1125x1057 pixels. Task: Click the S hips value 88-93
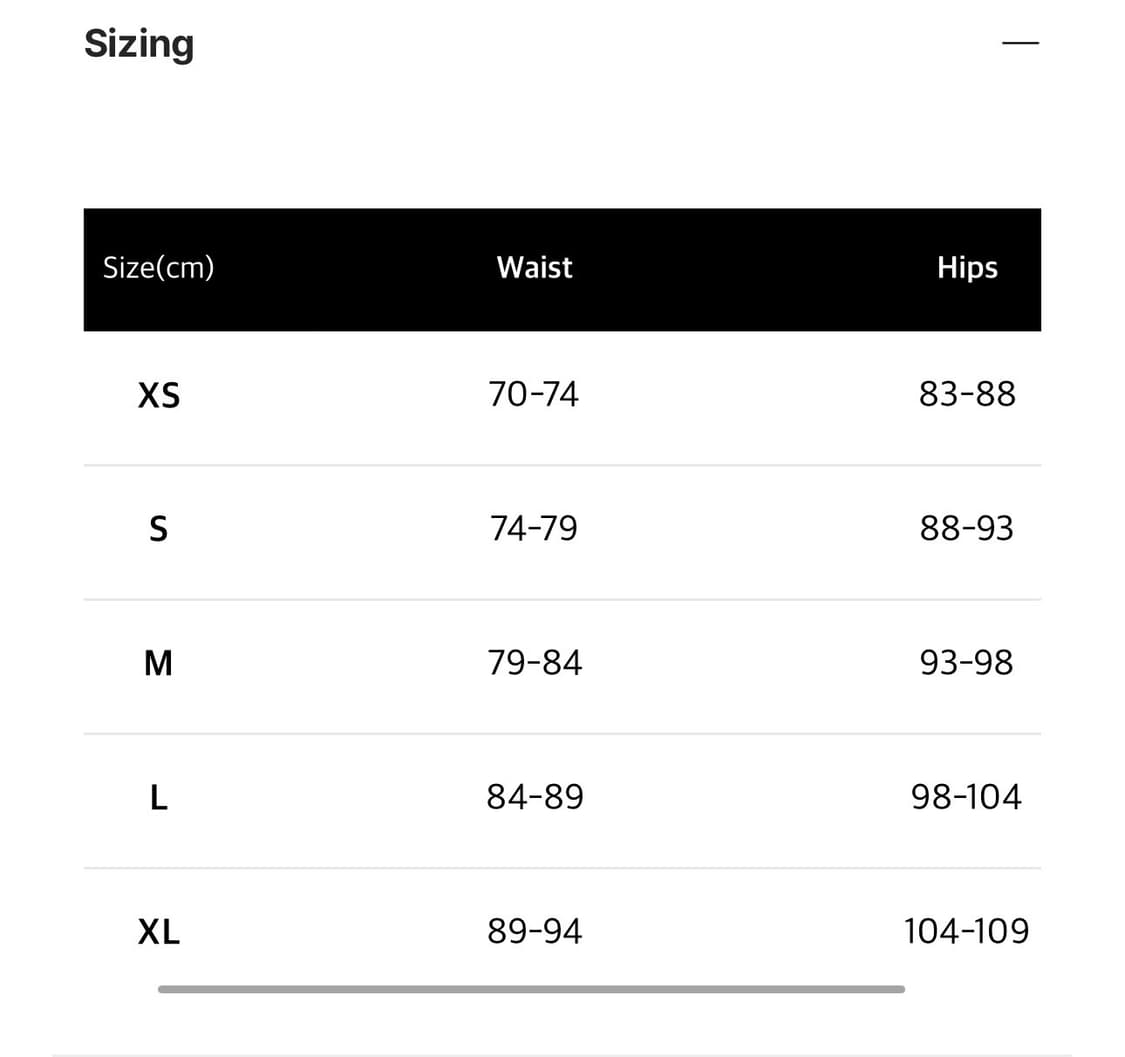tap(967, 528)
